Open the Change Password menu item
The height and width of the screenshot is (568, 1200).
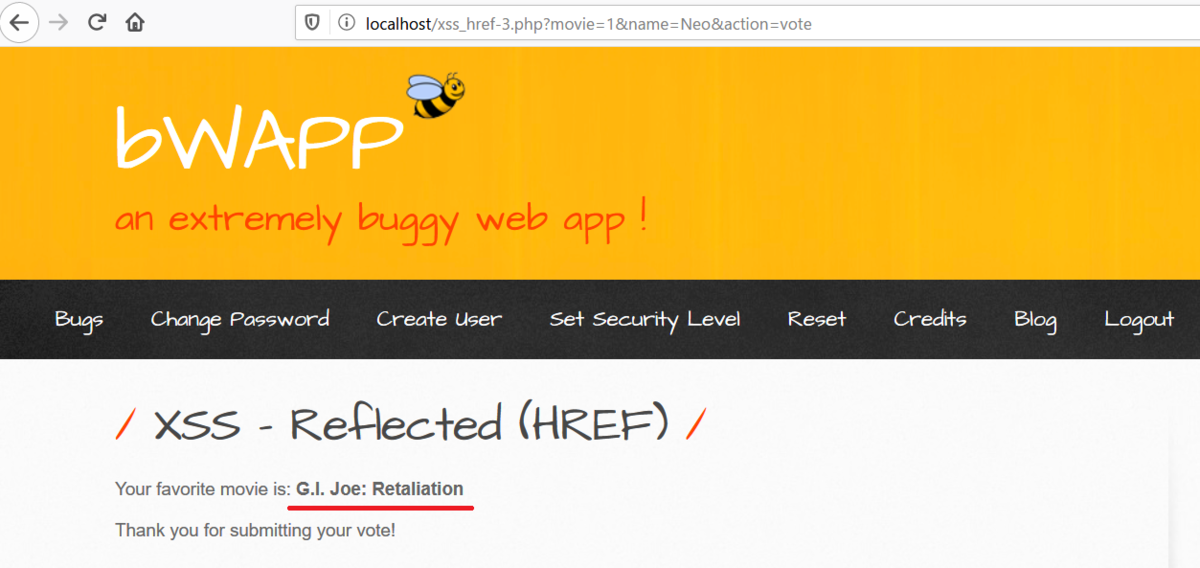240,319
